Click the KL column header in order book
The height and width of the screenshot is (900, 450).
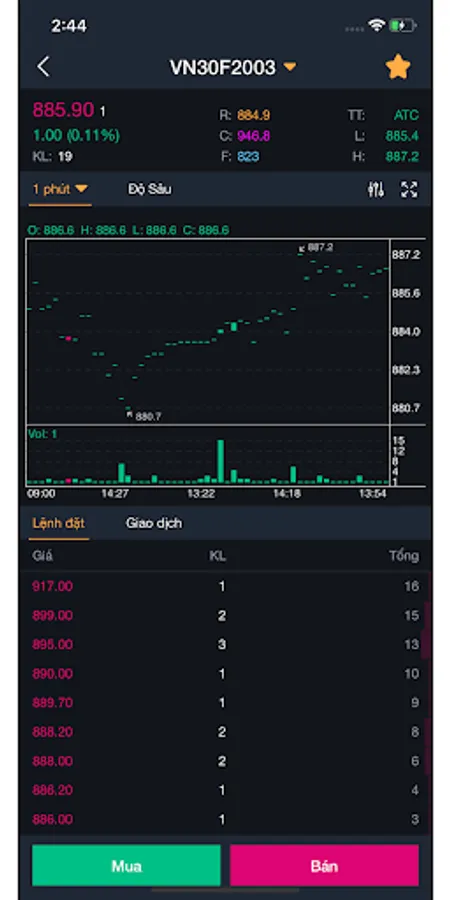(x=218, y=556)
